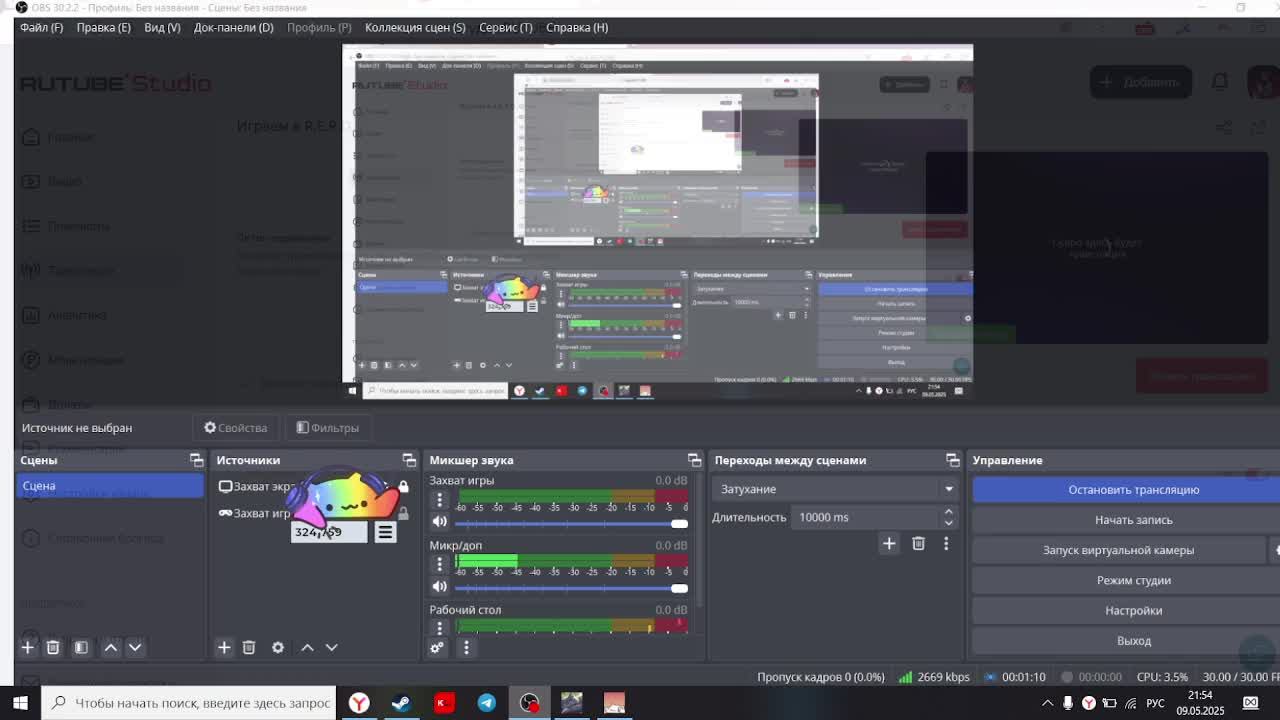Click the Длительность 10000 ms field

point(864,517)
